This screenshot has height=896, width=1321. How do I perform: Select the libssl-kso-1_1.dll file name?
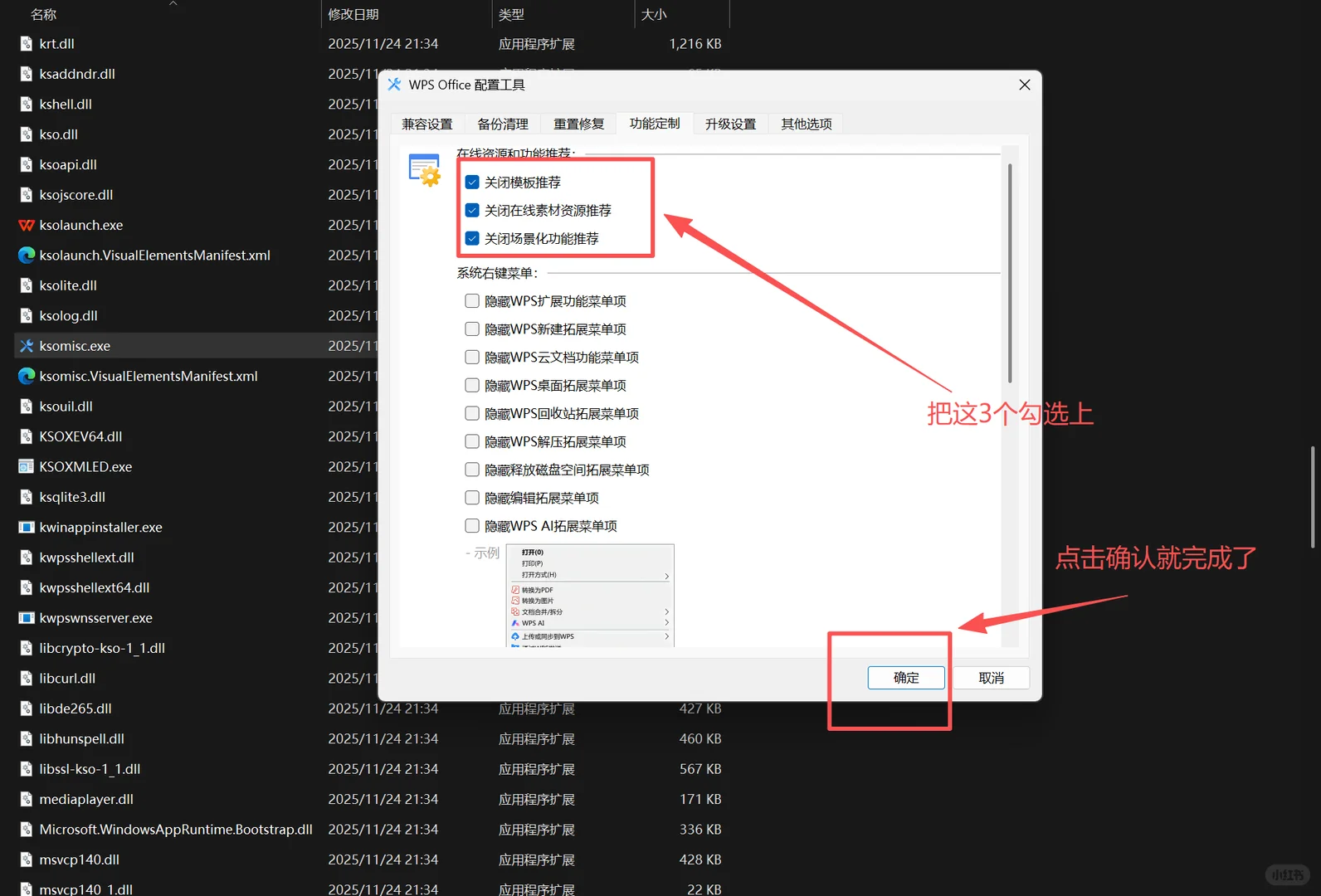tap(90, 769)
